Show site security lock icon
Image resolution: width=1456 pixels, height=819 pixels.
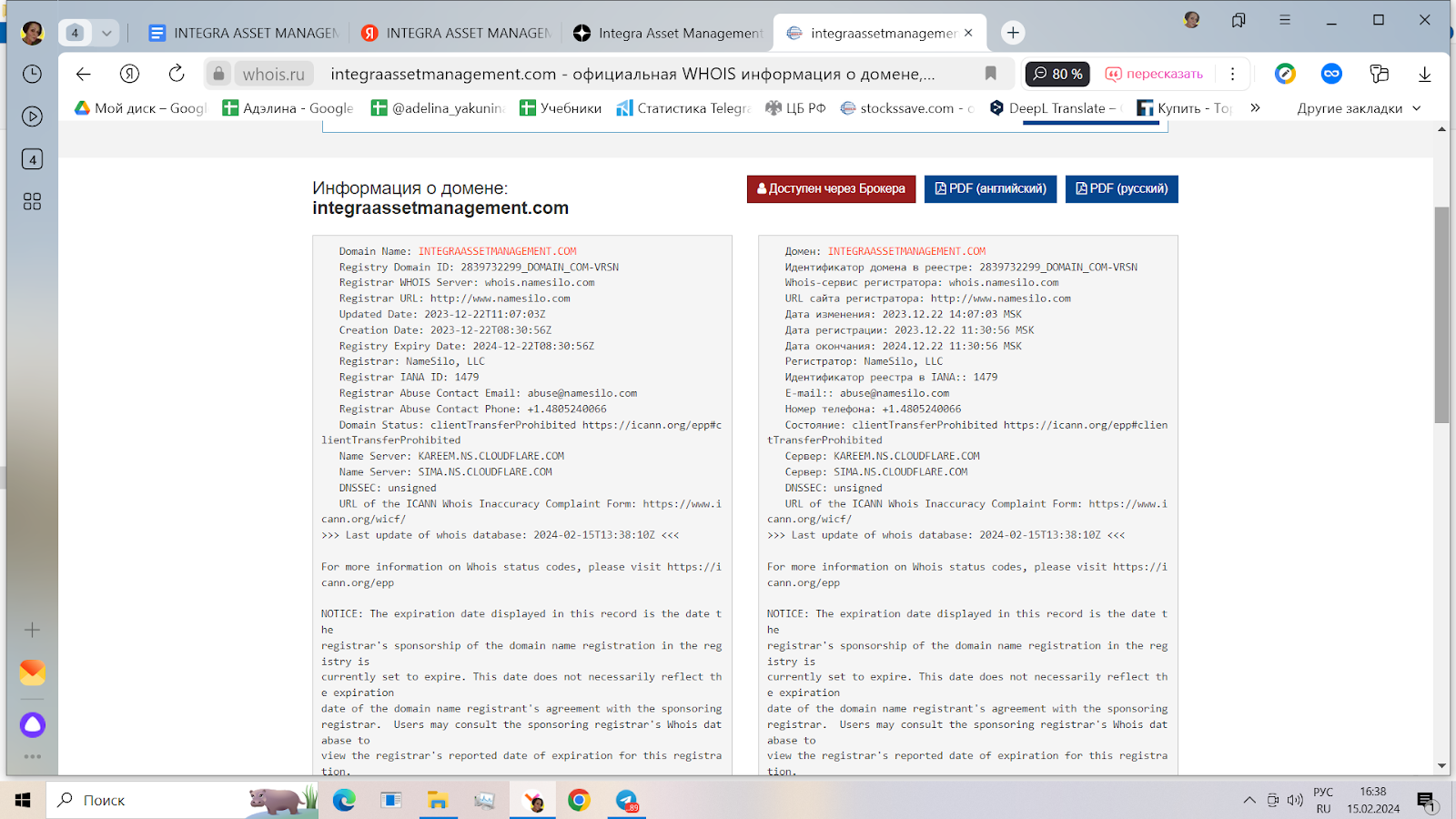(x=218, y=74)
